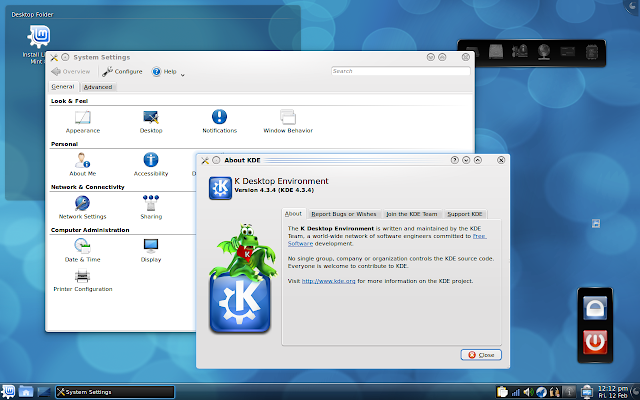Select the Support KDE tab
The height and width of the screenshot is (400, 640).
[464, 214]
